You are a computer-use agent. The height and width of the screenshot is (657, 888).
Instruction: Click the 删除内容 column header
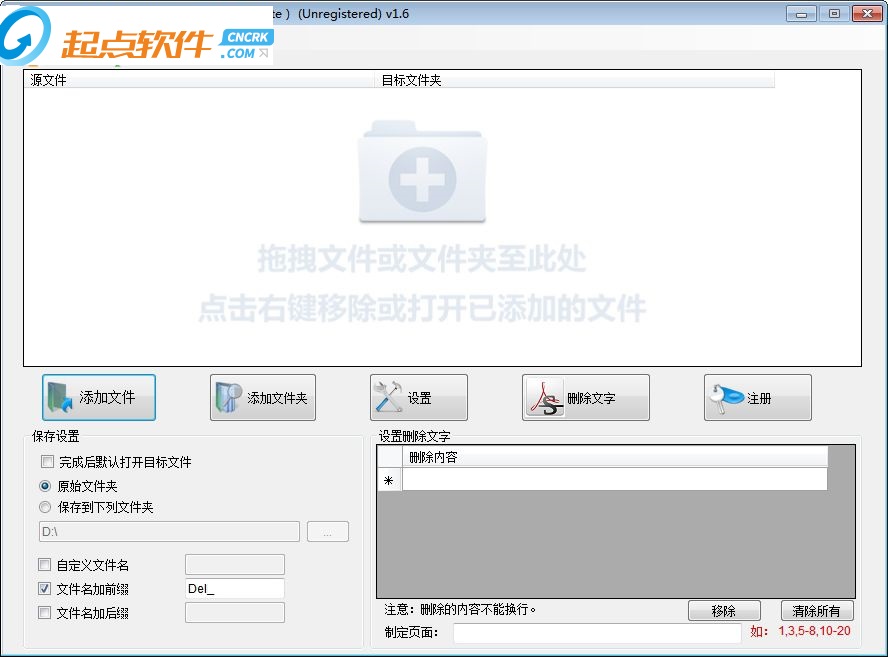(614, 457)
